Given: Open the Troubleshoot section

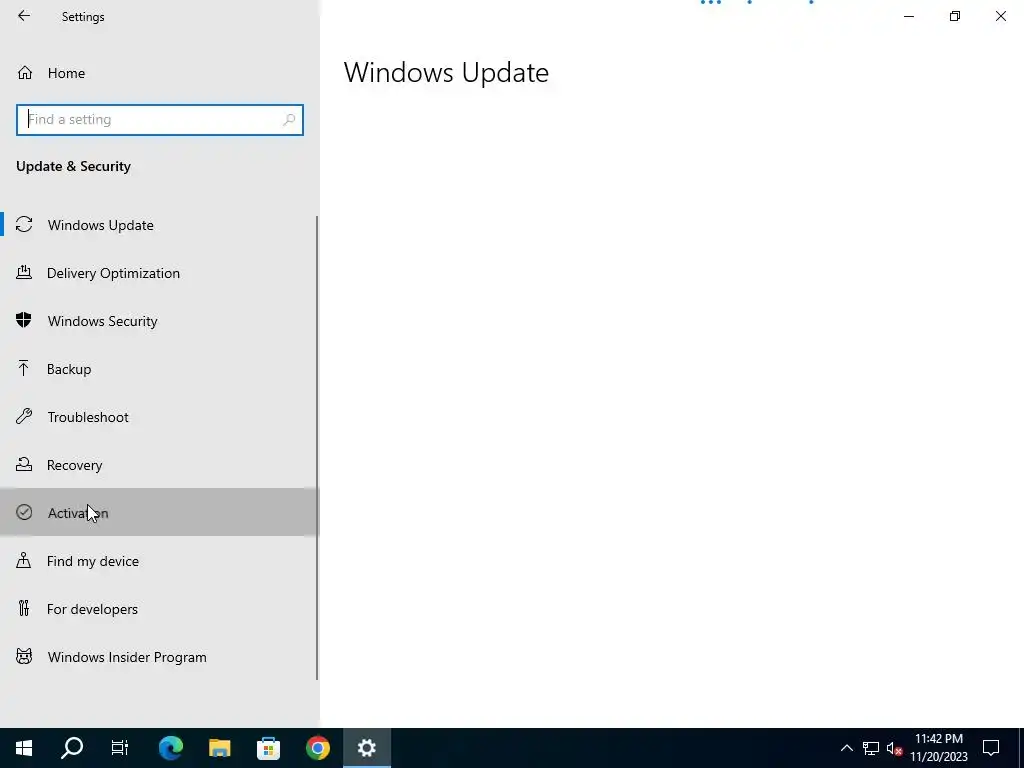Looking at the screenshot, I should [x=159, y=417].
